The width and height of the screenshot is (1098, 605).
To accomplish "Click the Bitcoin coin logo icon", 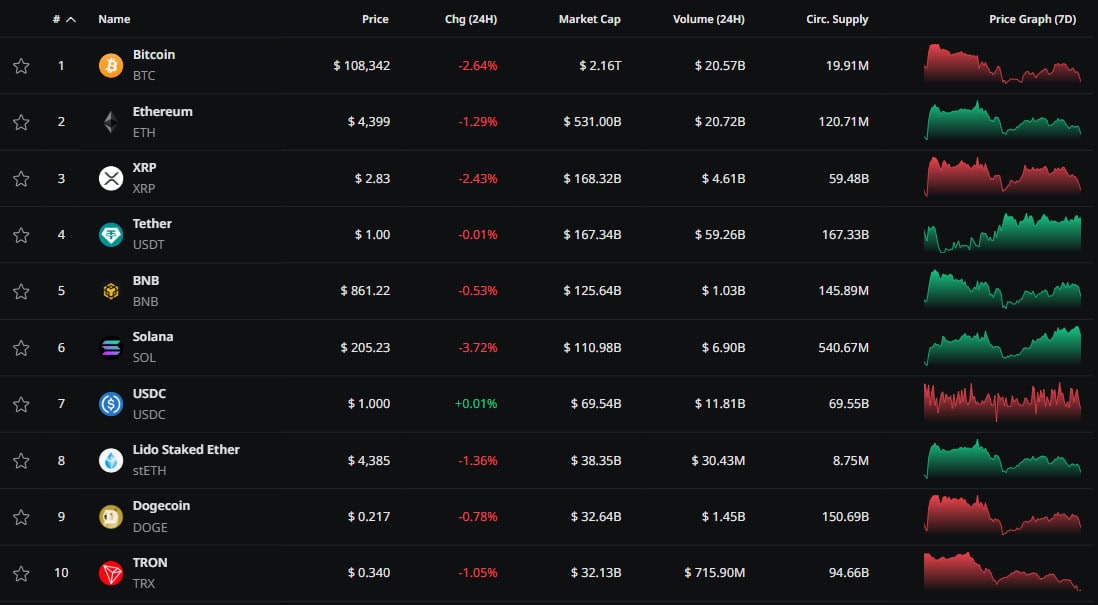I will (110, 66).
